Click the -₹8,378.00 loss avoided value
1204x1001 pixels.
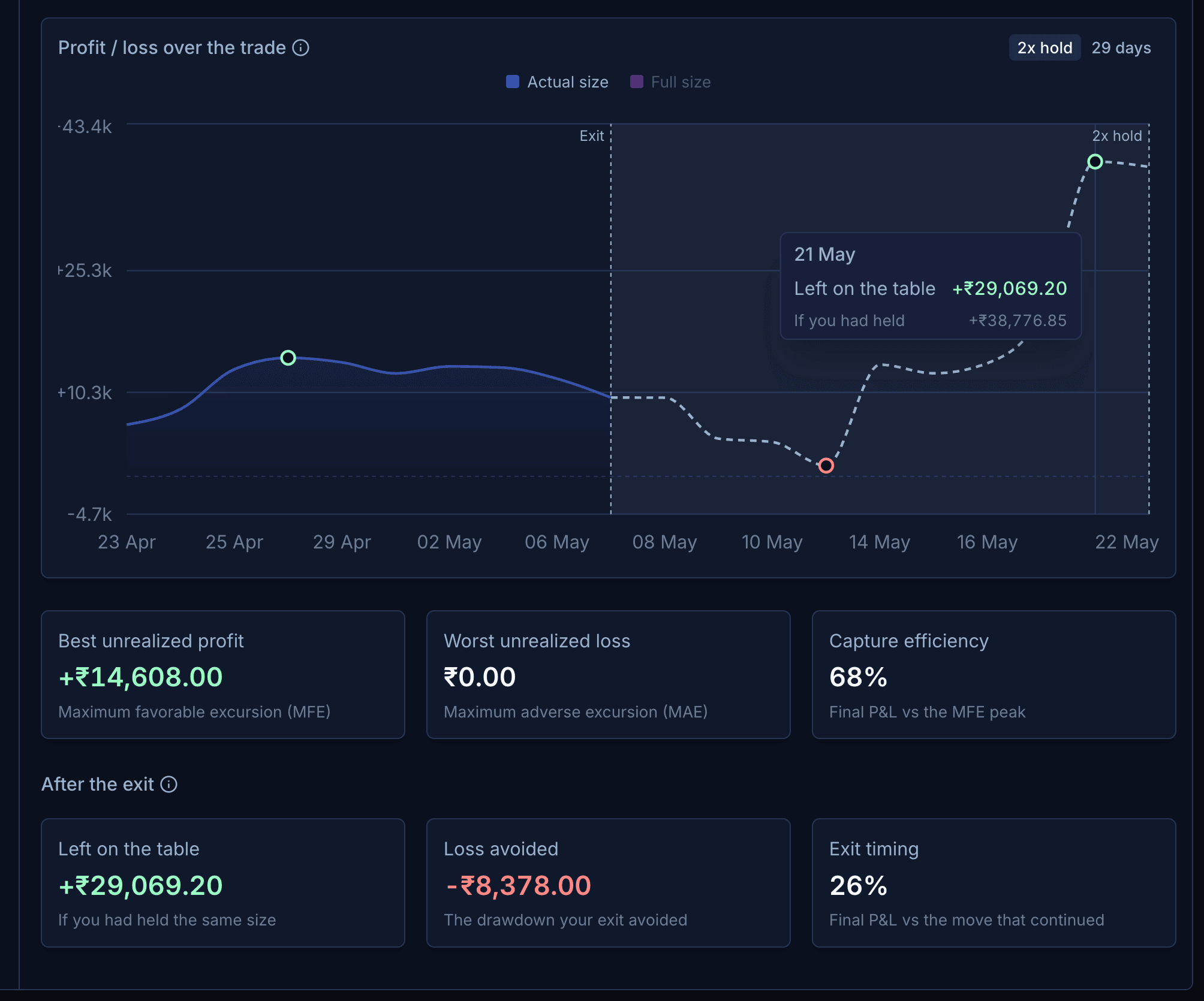(518, 885)
